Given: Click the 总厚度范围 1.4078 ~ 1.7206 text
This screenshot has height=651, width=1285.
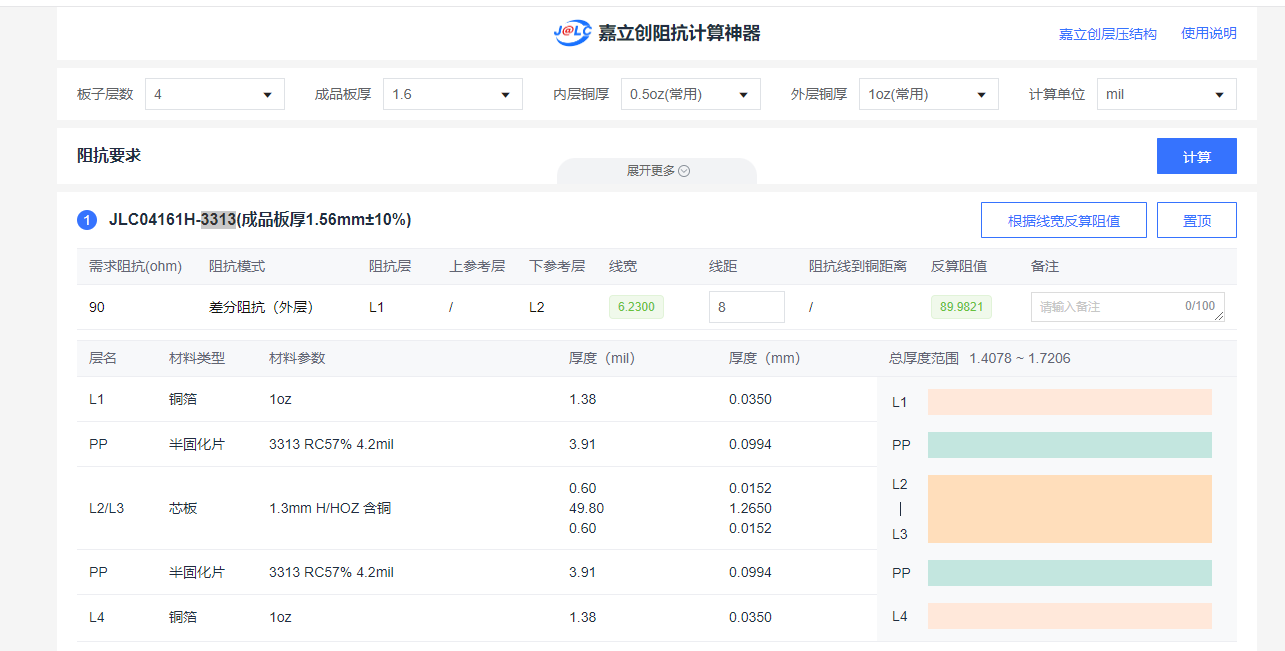Looking at the screenshot, I should 979,358.
